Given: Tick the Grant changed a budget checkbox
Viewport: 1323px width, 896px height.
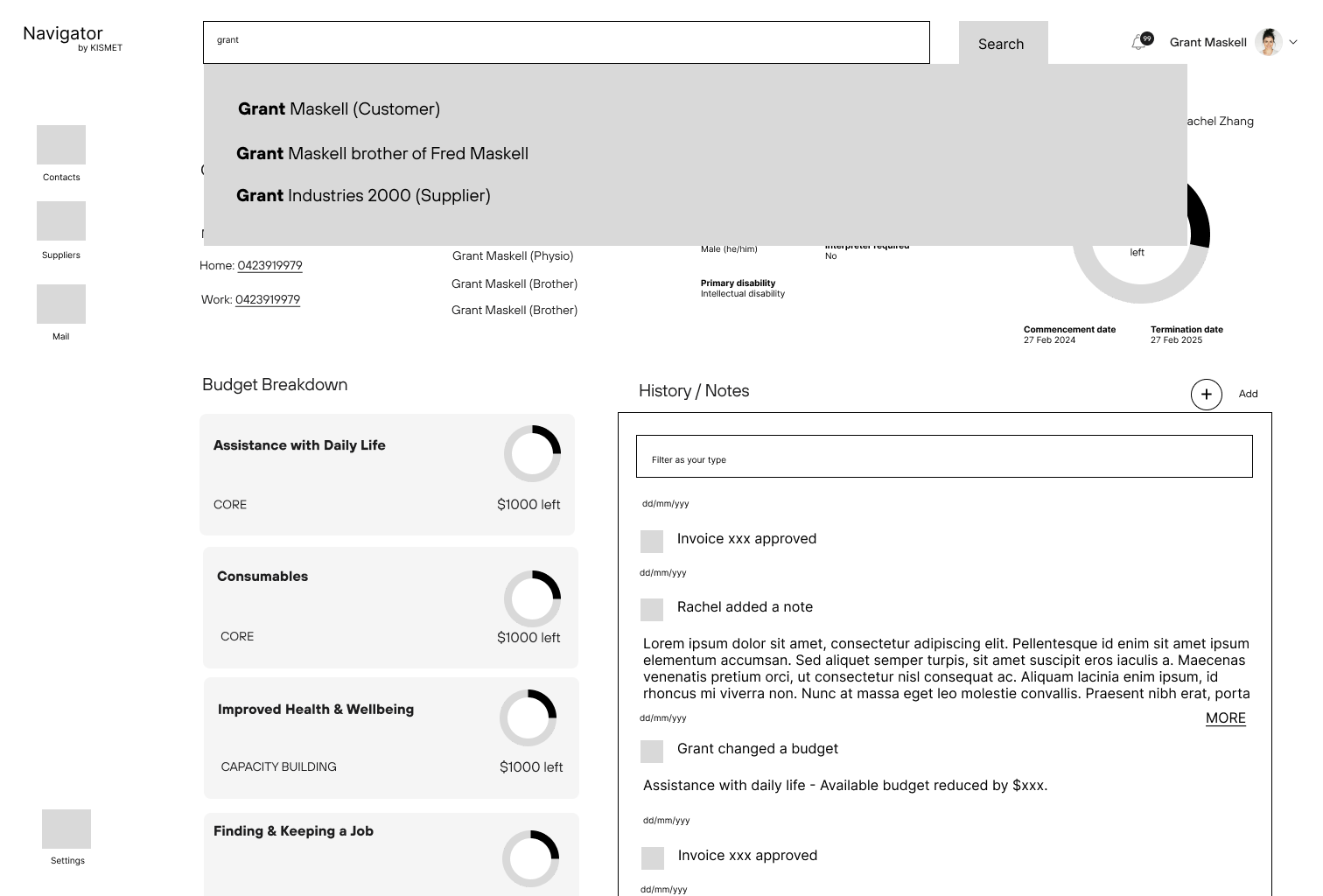Looking at the screenshot, I should point(652,752).
